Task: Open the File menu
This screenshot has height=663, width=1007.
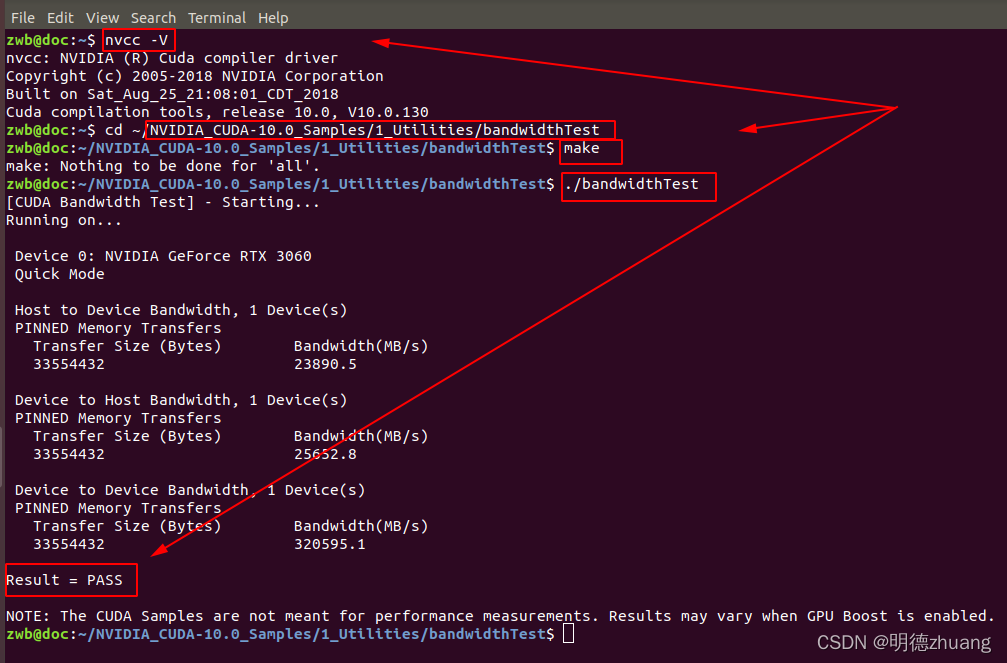Action: pyautogui.click(x=23, y=17)
